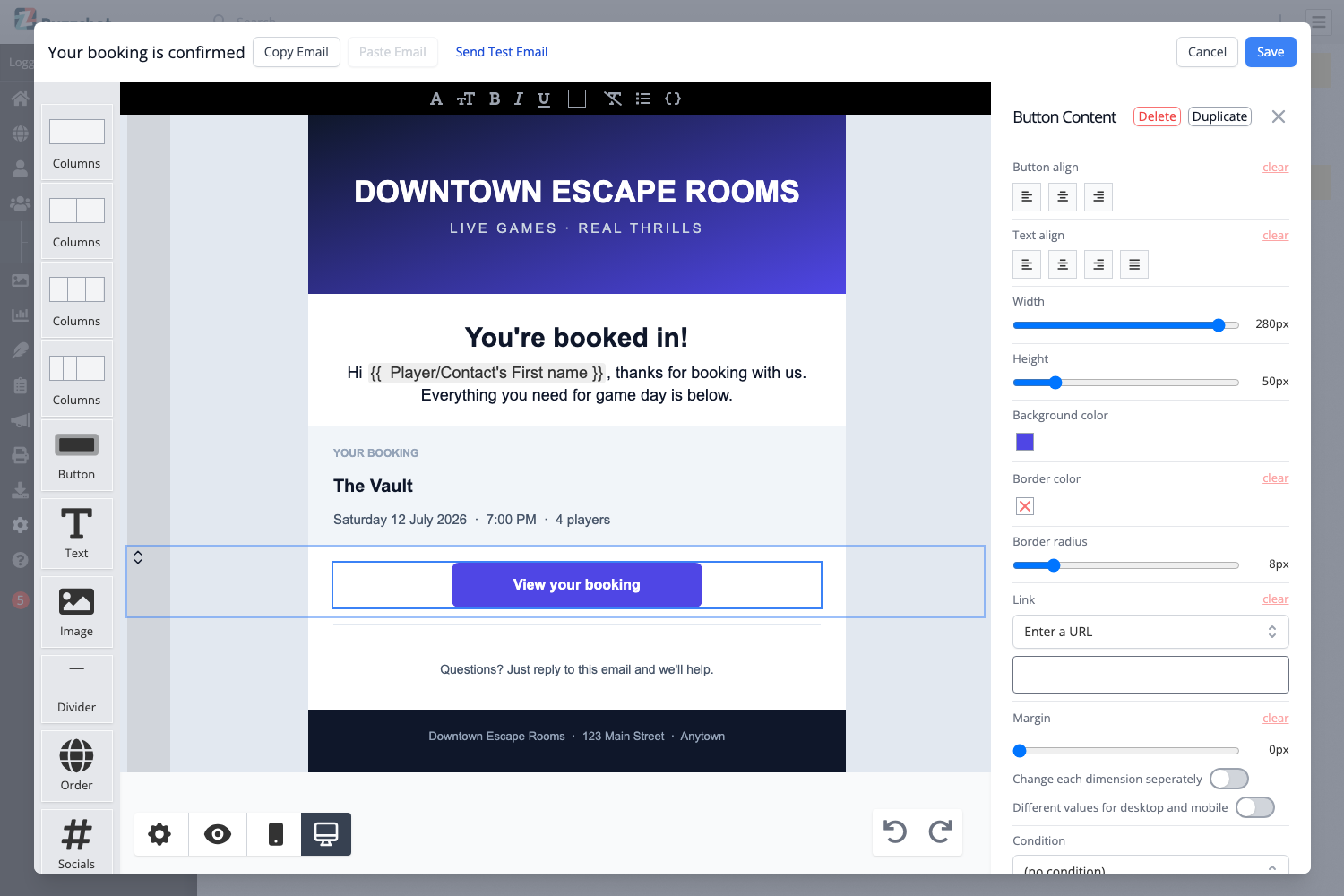Open the text color square in toolbar

tap(577, 99)
